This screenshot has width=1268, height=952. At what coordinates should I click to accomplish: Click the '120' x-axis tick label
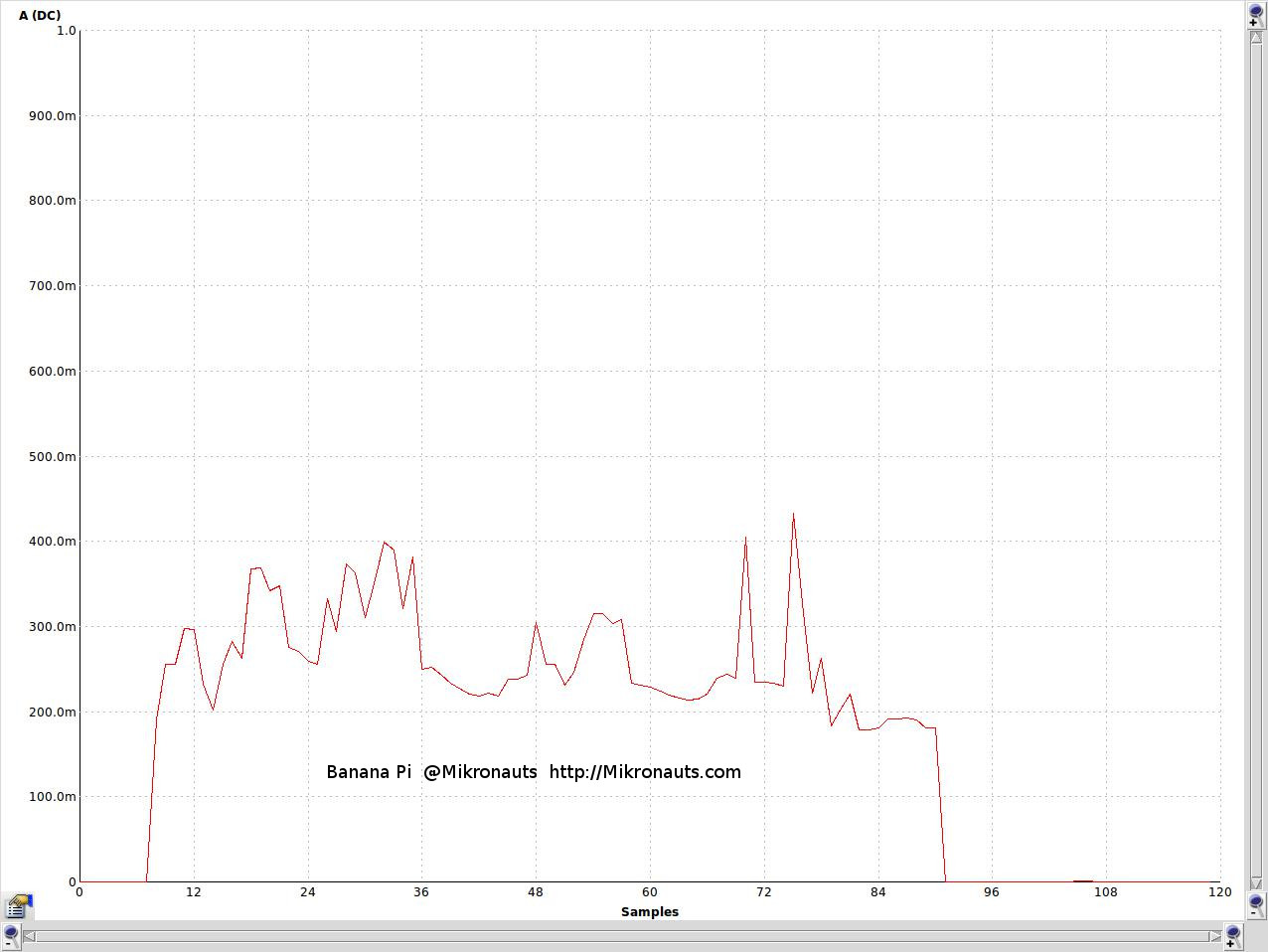1220,892
